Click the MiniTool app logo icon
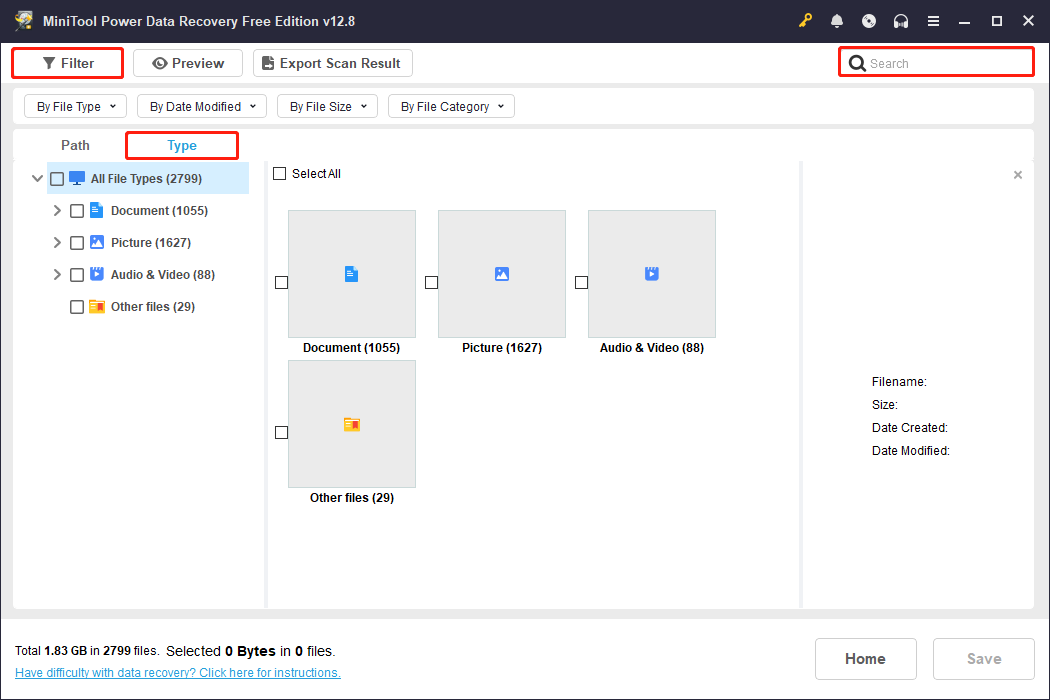This screenshot has height=700, width=1050. (24, 21)
